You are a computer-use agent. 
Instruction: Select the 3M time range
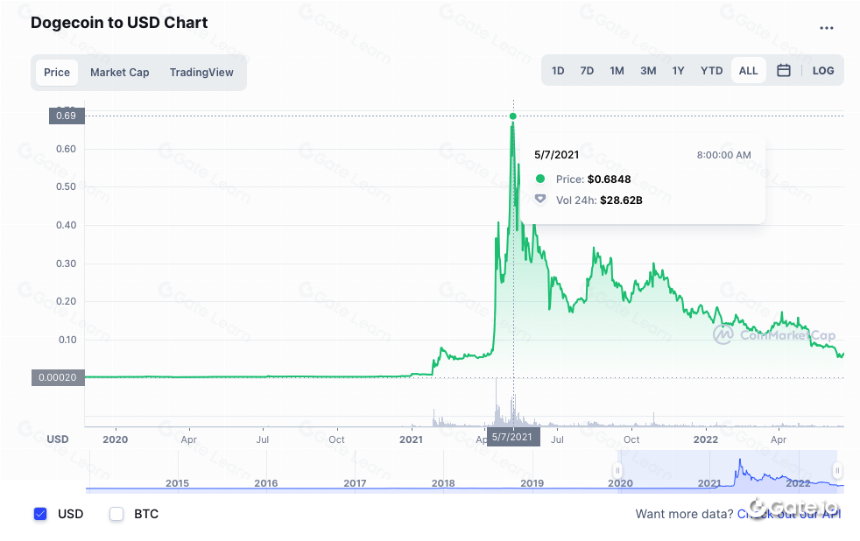coord(648,71)
